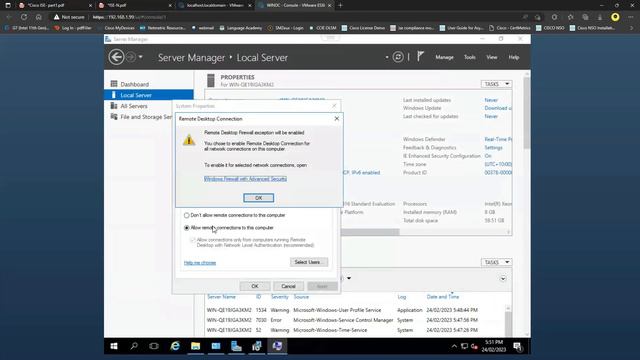Click the vertical scrollbar of Server Manager
The width and height of the screenshot is (640, 360).
527,112
